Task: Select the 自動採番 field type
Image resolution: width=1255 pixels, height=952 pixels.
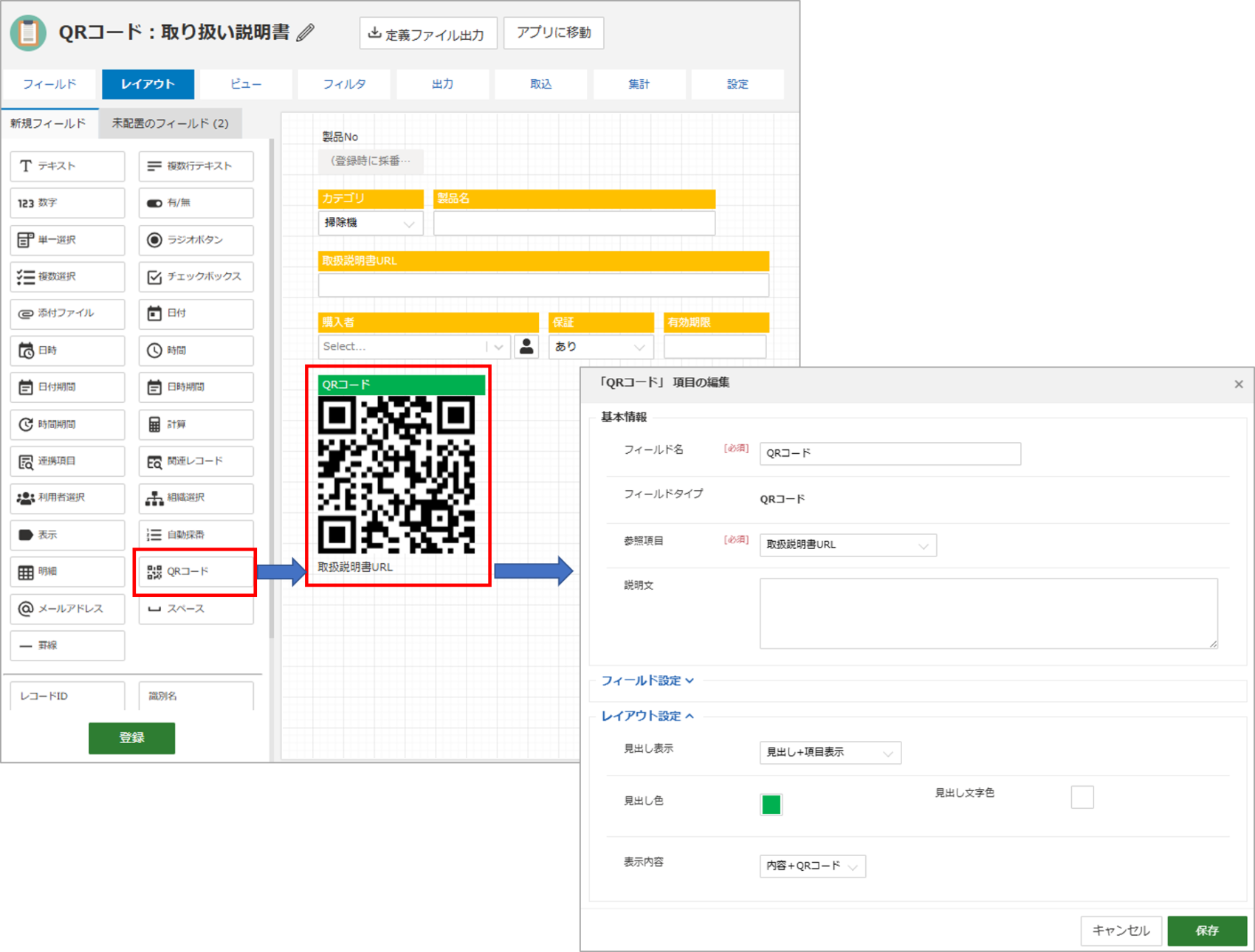Action: (196, 535)
